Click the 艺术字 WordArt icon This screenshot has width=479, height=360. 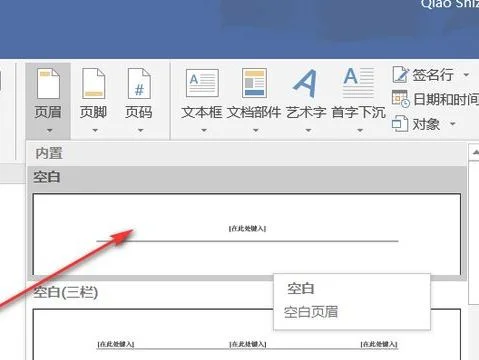(x=305, y=83)
